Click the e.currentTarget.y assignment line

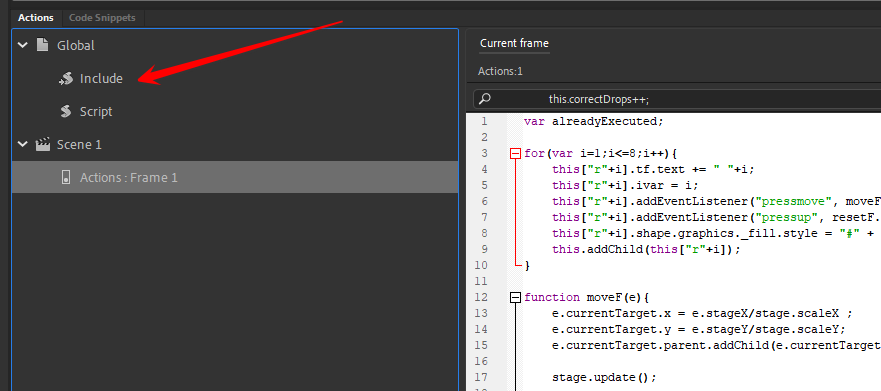699,329
